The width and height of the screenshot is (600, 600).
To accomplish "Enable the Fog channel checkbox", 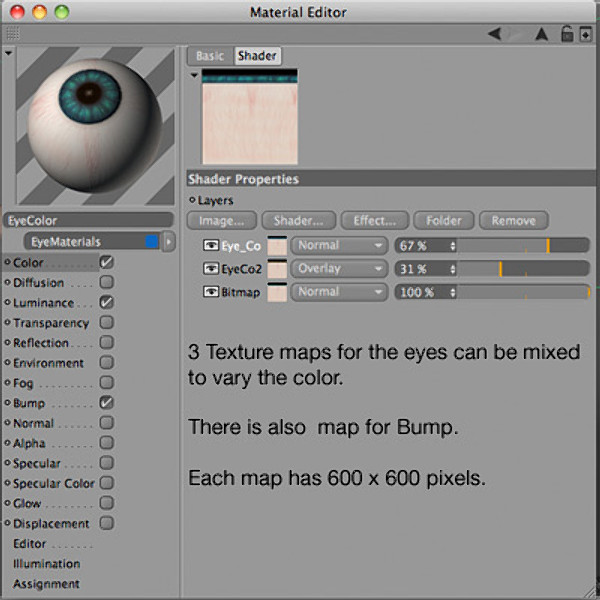I will point(106,382).
